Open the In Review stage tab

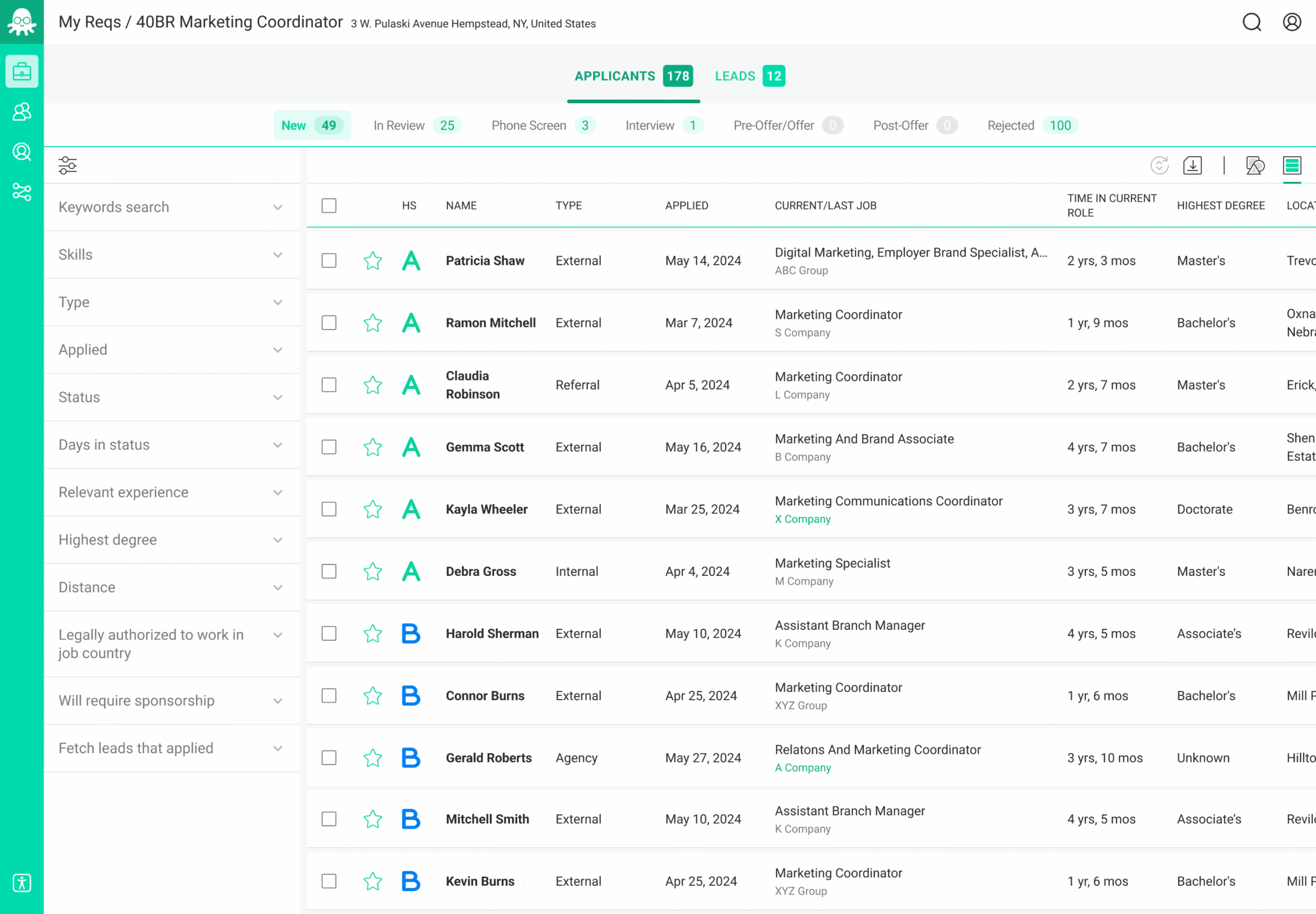(x=417, y=125)
